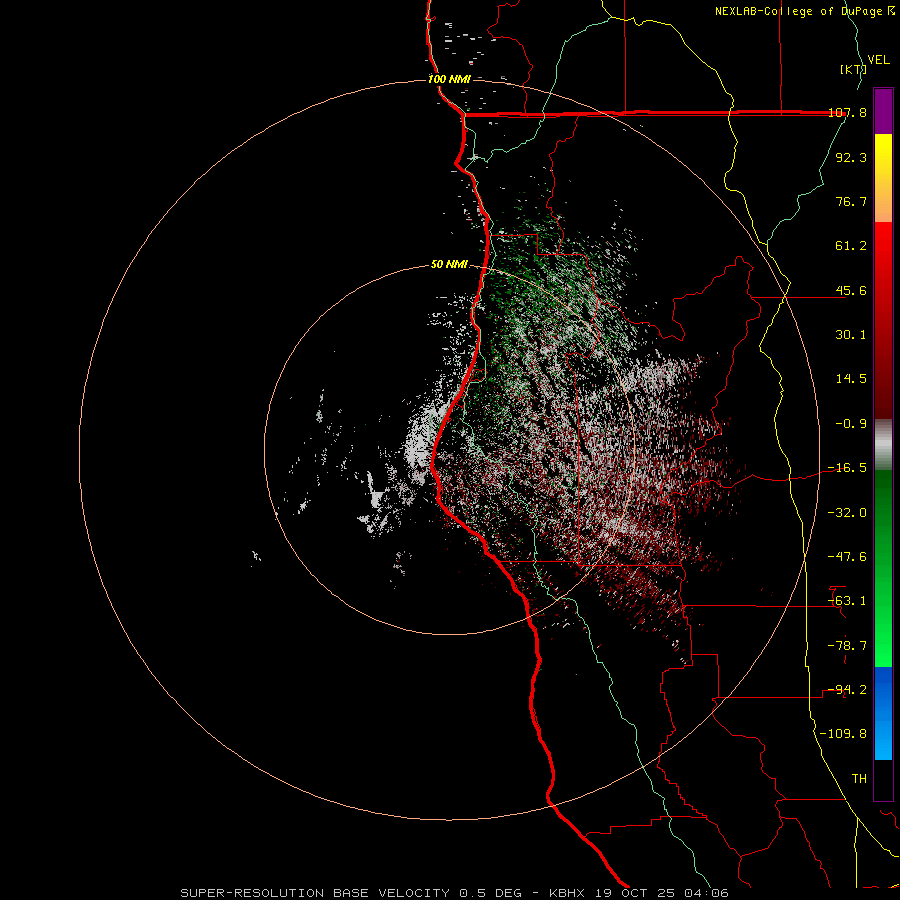
Task: Select the -109.8 scale value
Action: tap(843, 734)
